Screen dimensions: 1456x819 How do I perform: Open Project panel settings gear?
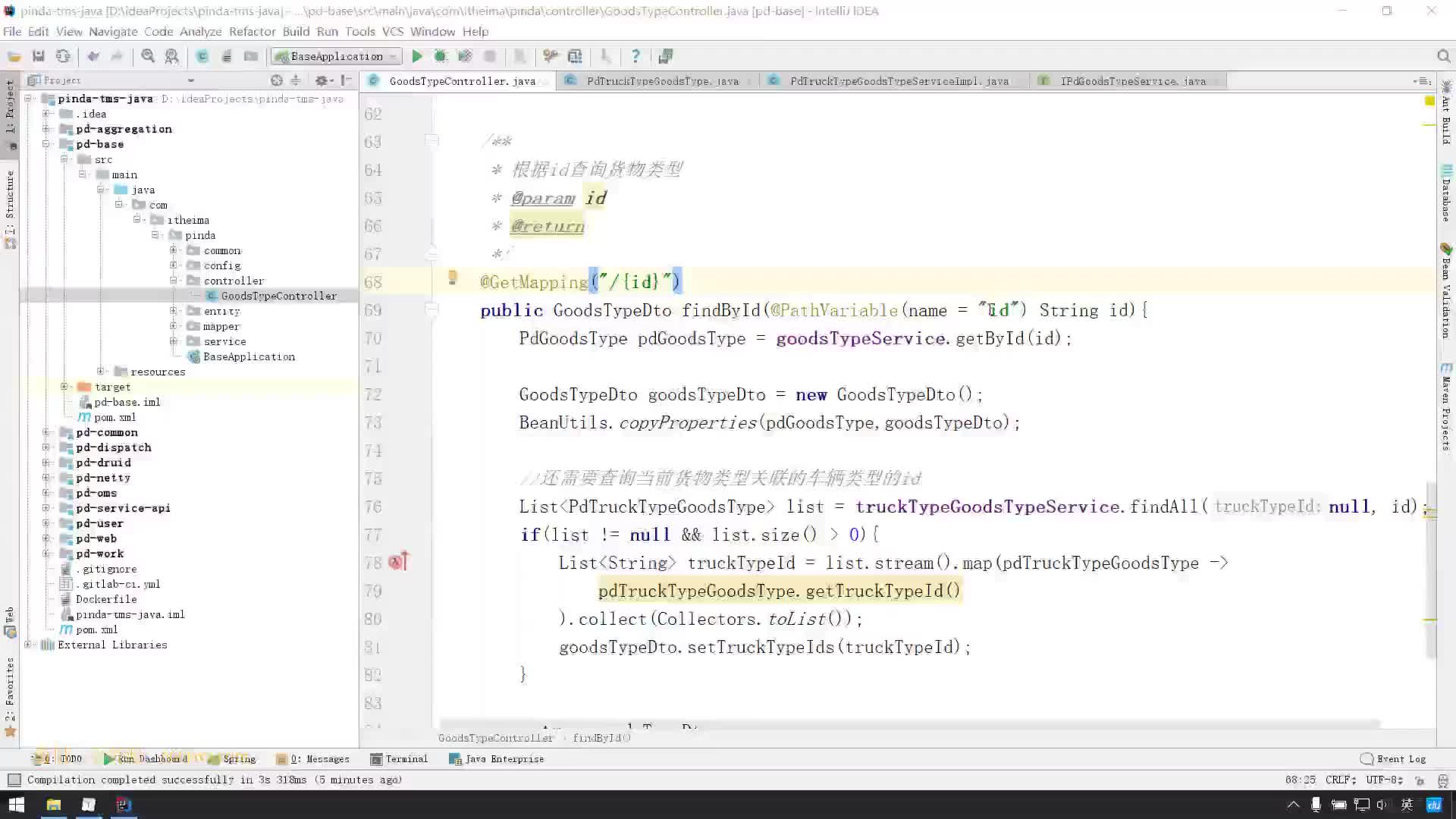322,80
